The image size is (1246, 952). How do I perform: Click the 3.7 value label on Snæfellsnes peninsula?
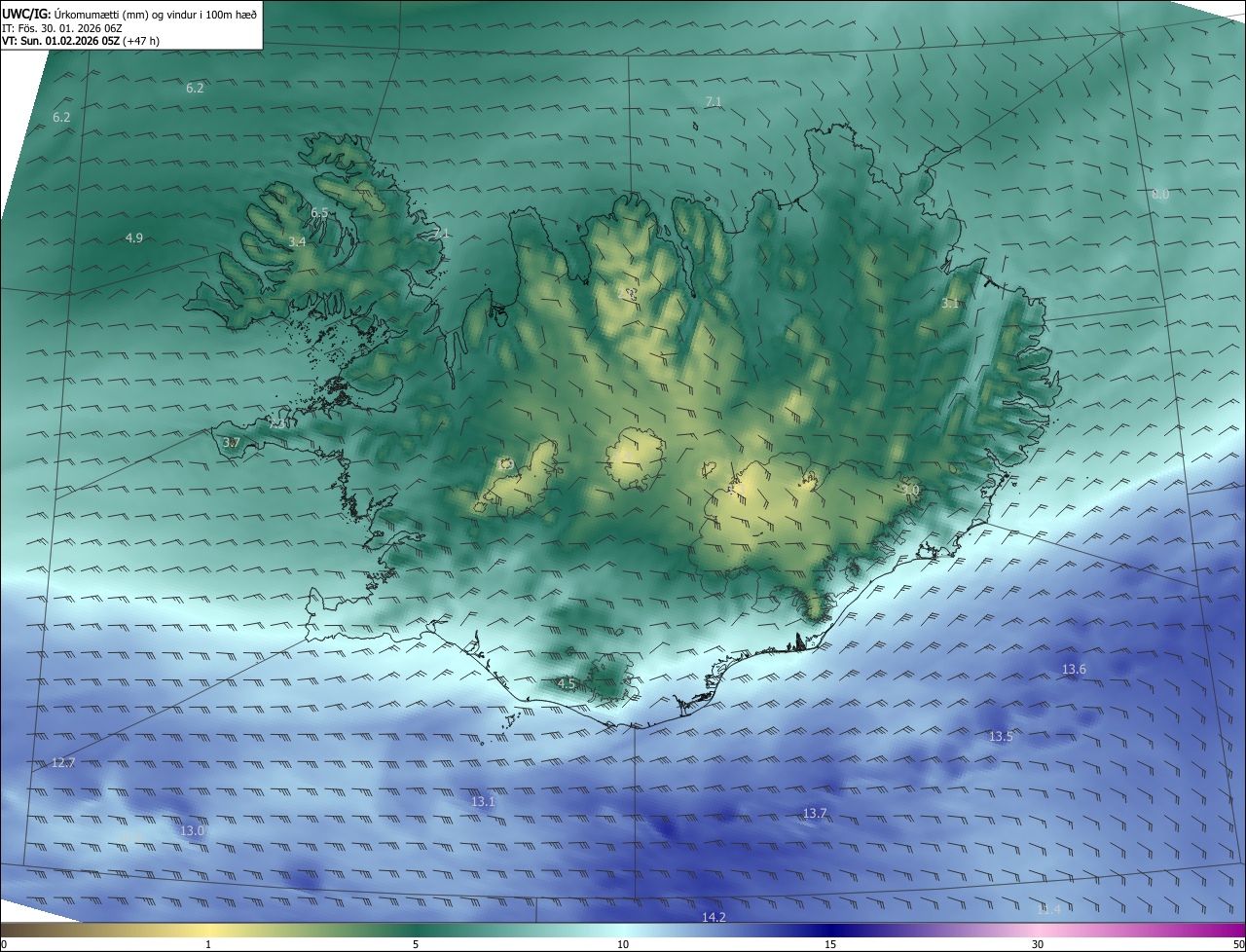231,443
